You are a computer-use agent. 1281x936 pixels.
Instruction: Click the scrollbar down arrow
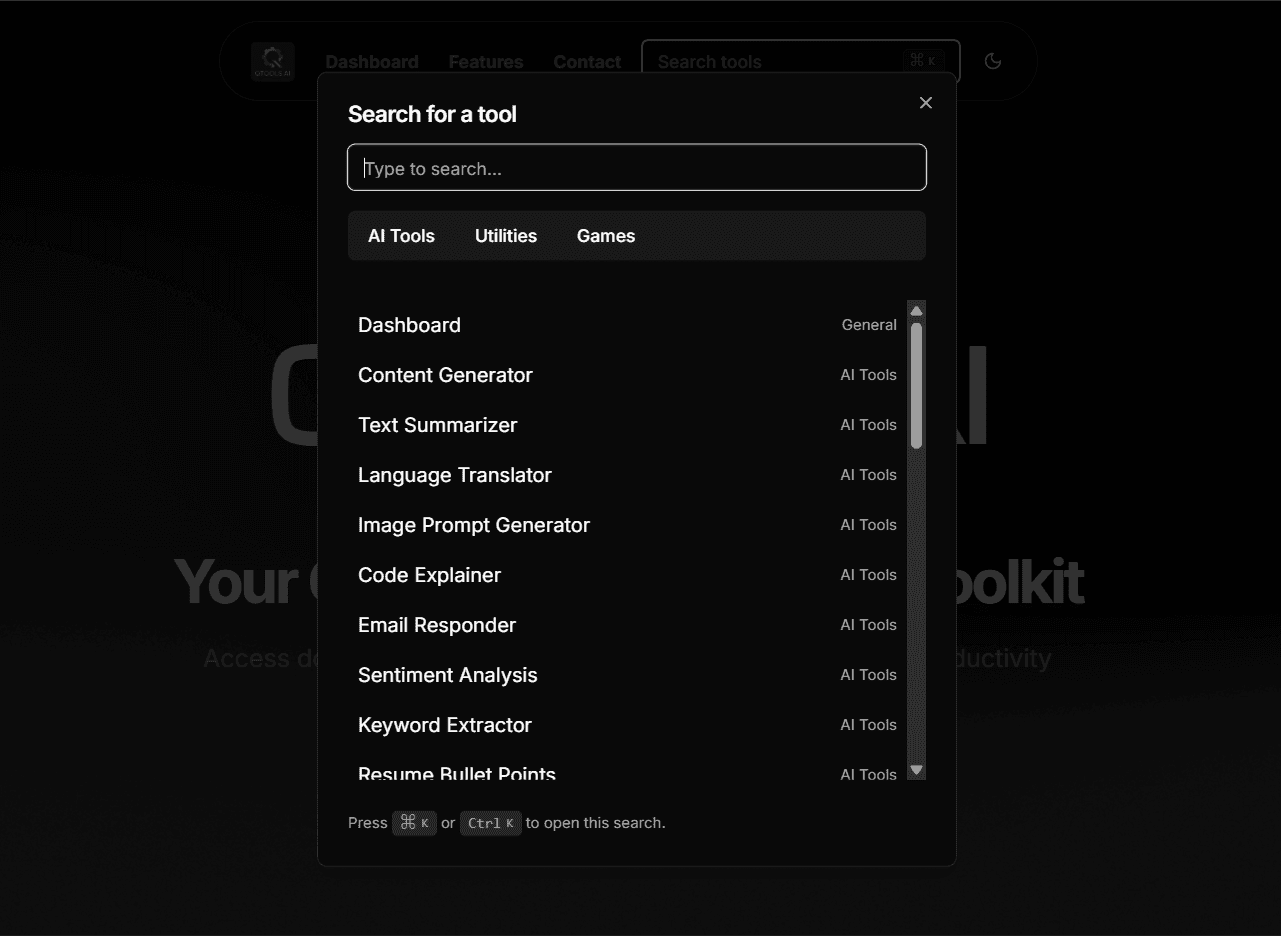tap(916, 770)
